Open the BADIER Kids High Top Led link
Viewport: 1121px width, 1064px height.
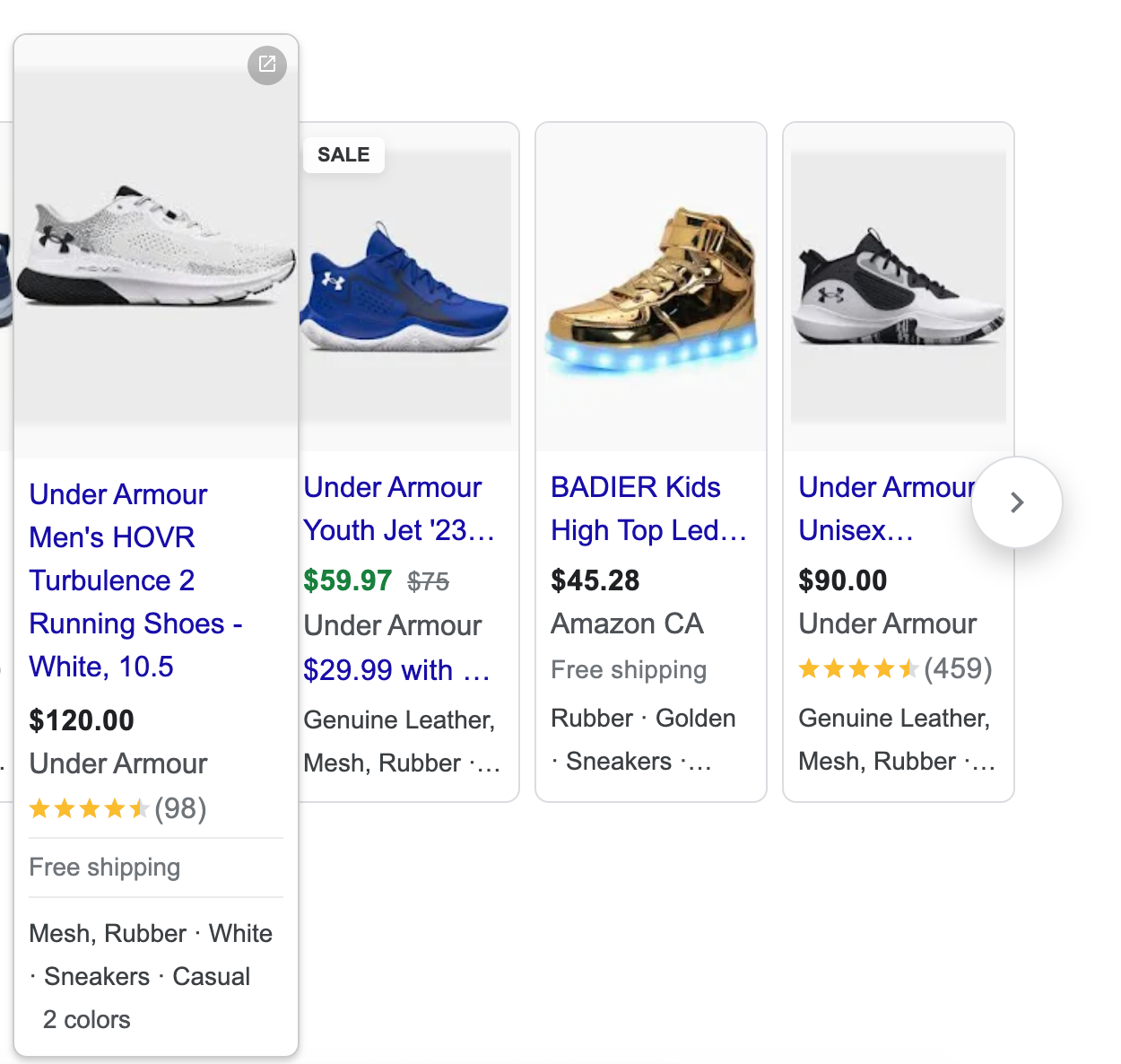pos(647,509)
